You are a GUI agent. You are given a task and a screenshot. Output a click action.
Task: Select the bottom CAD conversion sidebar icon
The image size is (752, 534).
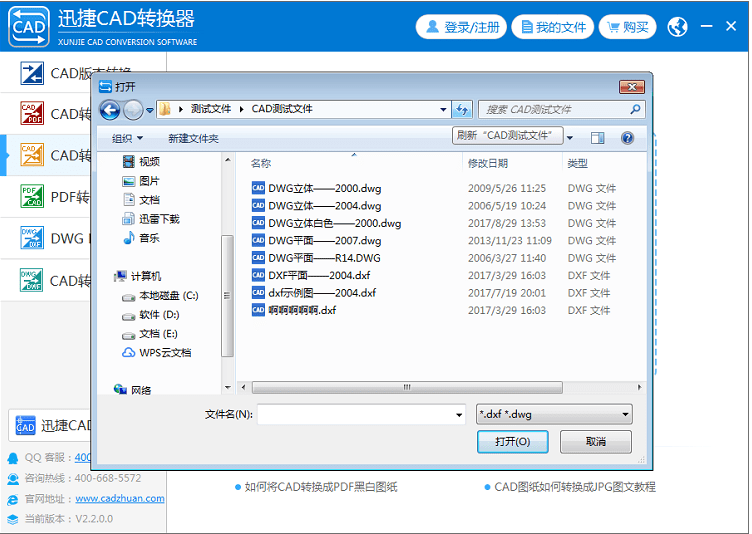[32, 280]
